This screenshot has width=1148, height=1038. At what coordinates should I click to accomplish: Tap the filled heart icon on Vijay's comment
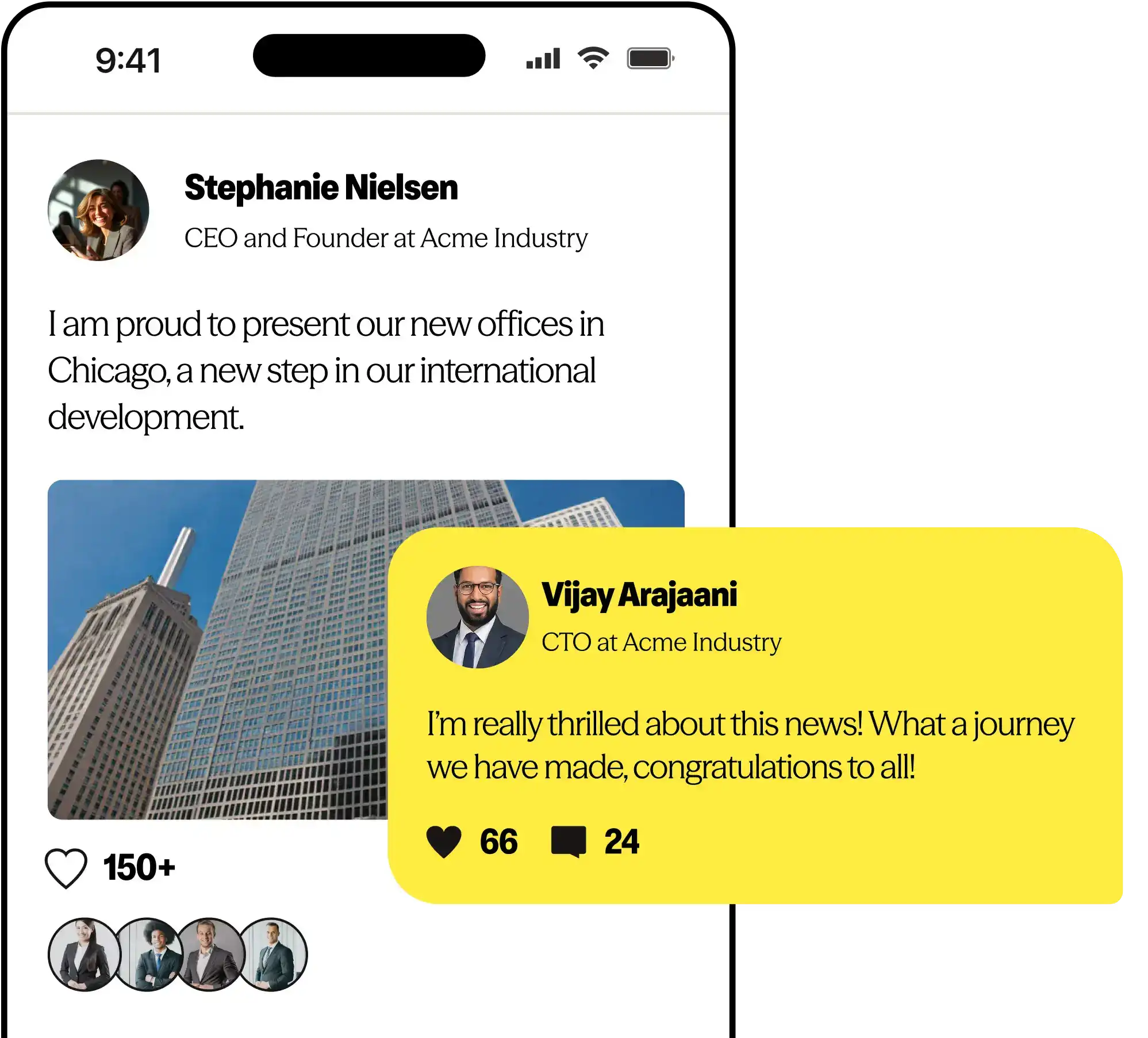pos(444,842)
